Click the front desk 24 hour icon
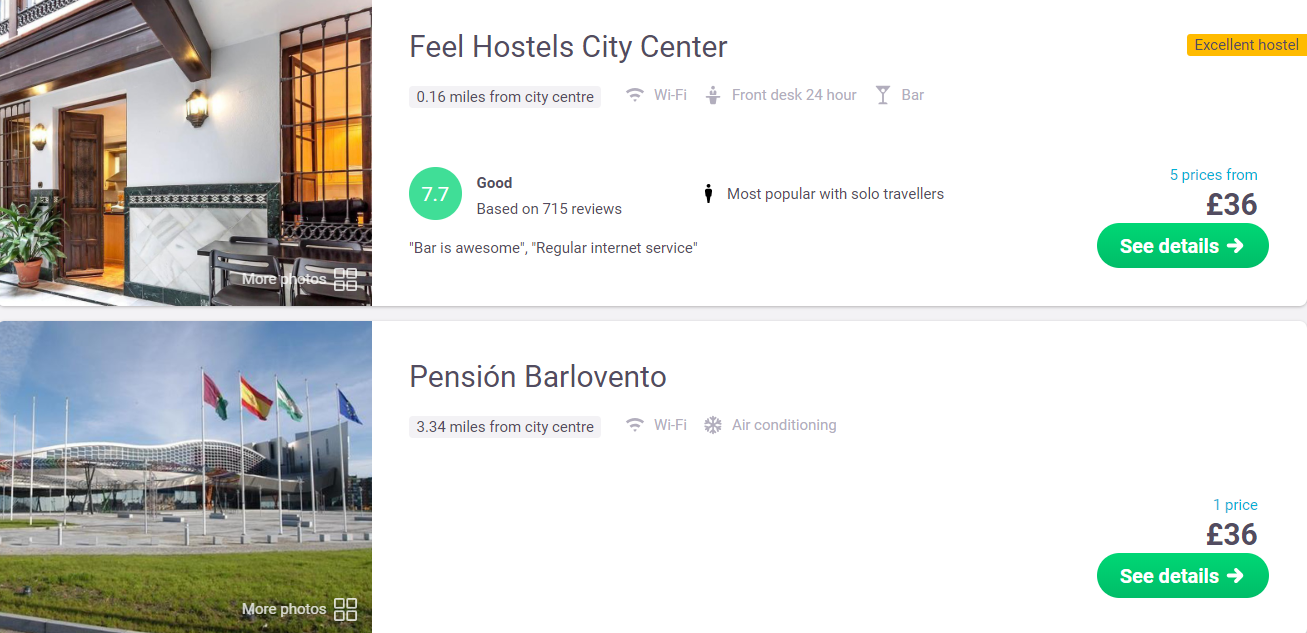Image resolution: width=1307 pixels, height=633 pixels. pos(713,96)
